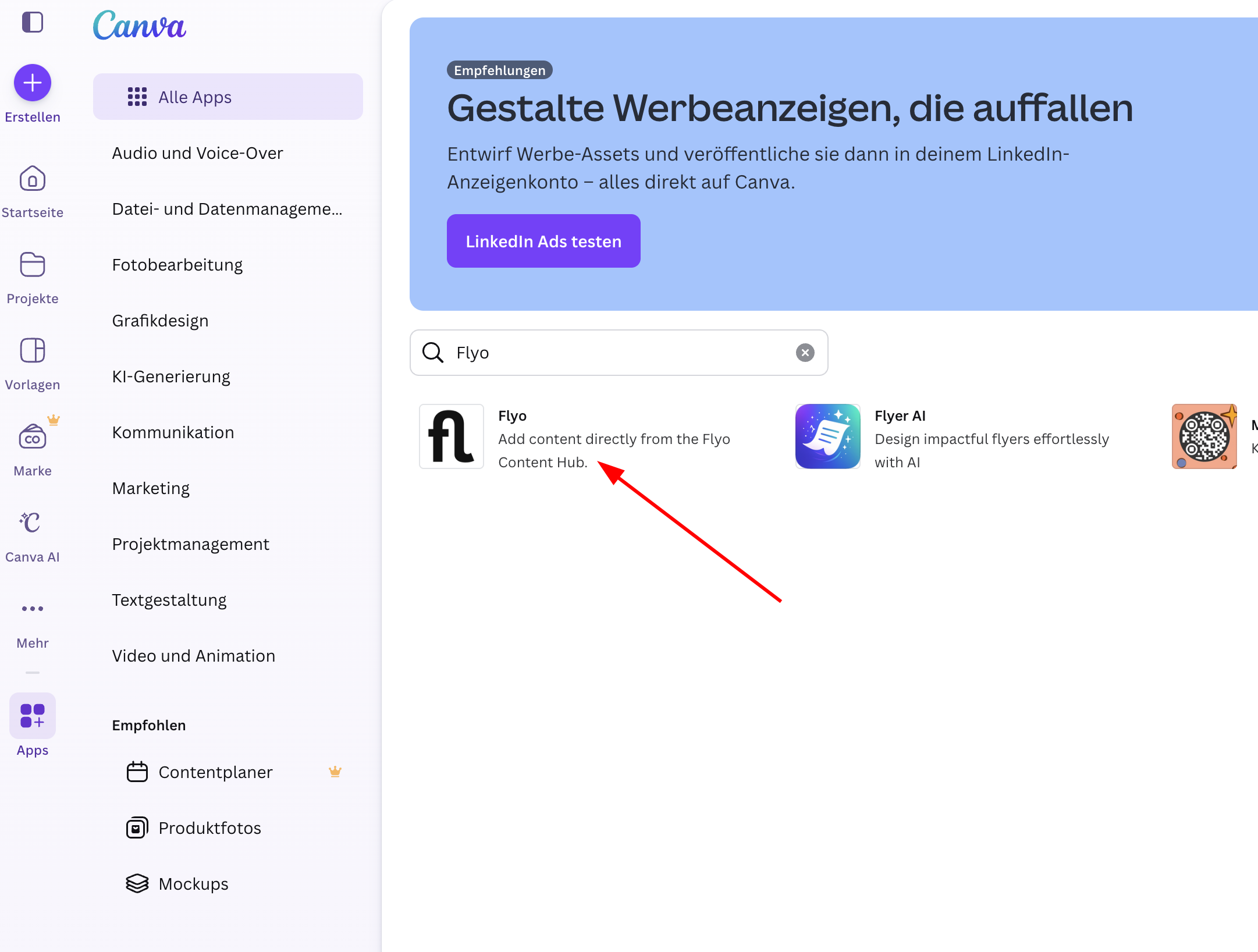The image size is (1258, 952).
Task: Select the Grafikdesign category
Action: coord(161,320)
